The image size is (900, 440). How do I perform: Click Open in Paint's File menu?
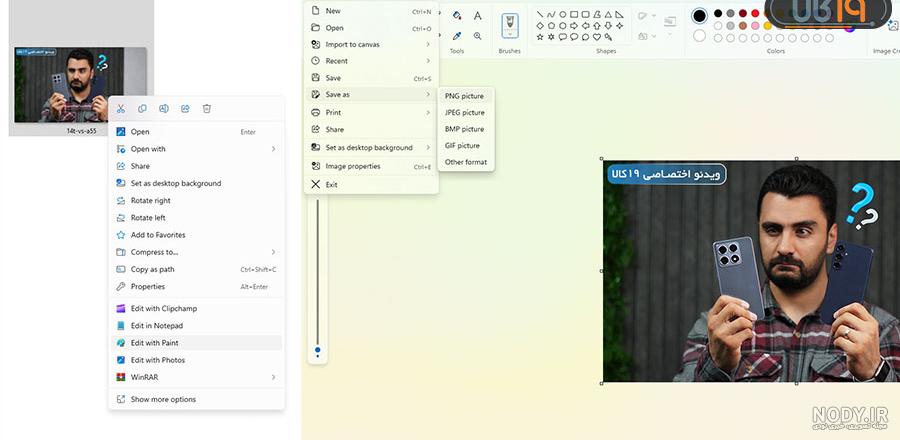[371, 28]
